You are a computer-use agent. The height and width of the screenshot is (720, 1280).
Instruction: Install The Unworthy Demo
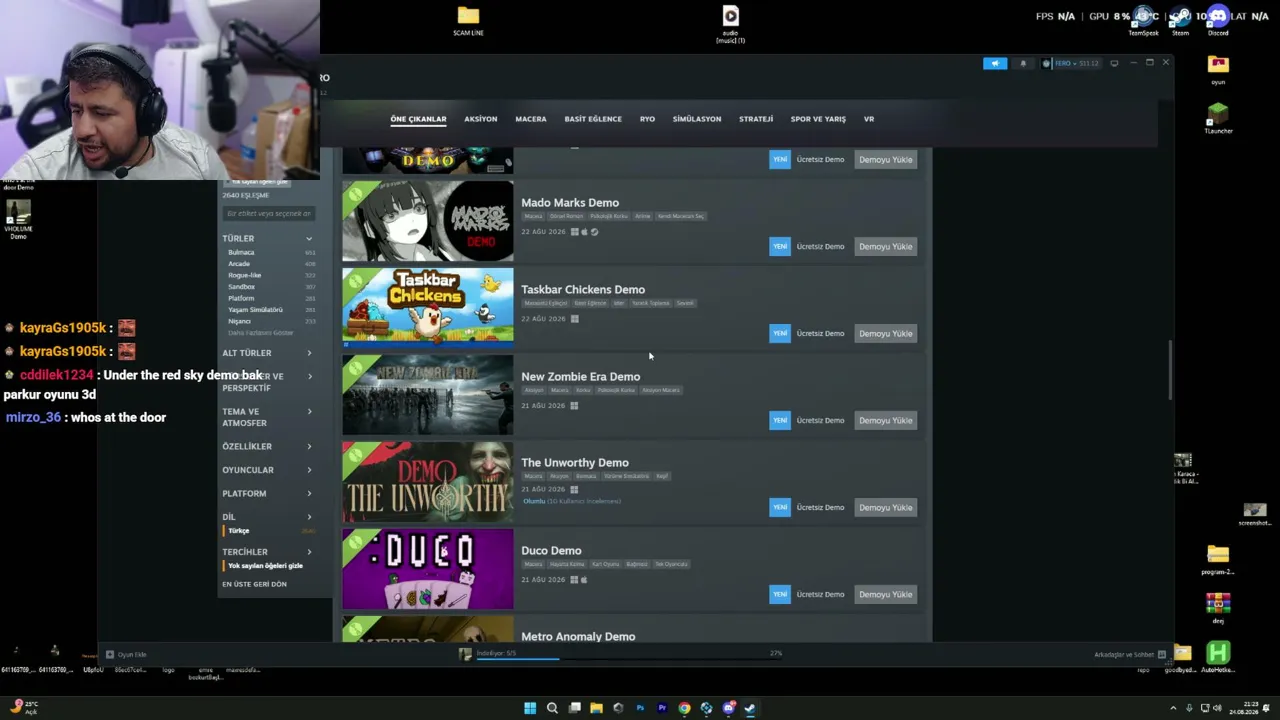886,508
